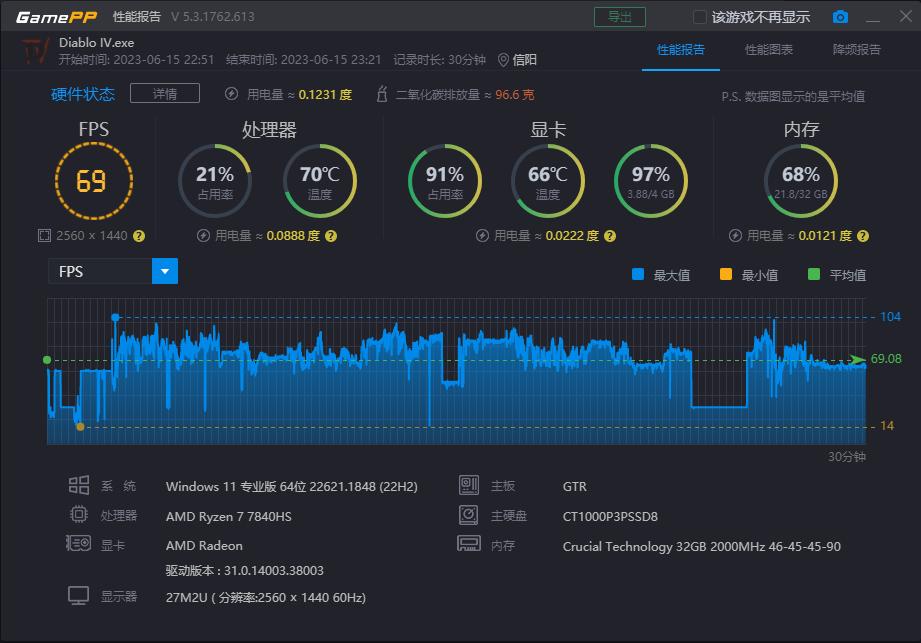Click the 详情 details button

[164, 94]
